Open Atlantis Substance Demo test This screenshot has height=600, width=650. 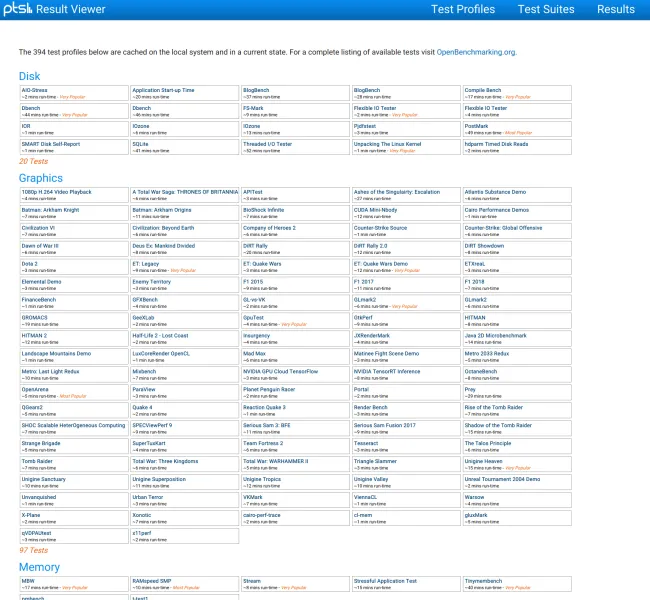tap(517, 195)
